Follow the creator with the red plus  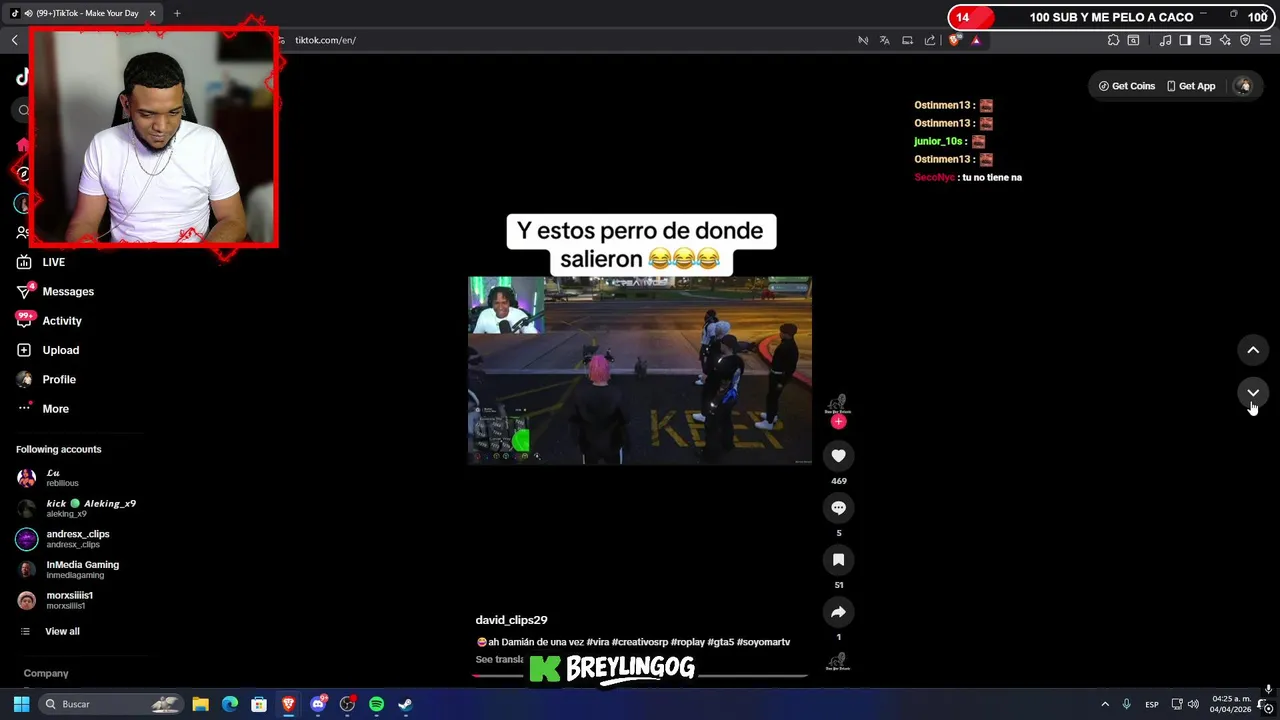point(838,422)
